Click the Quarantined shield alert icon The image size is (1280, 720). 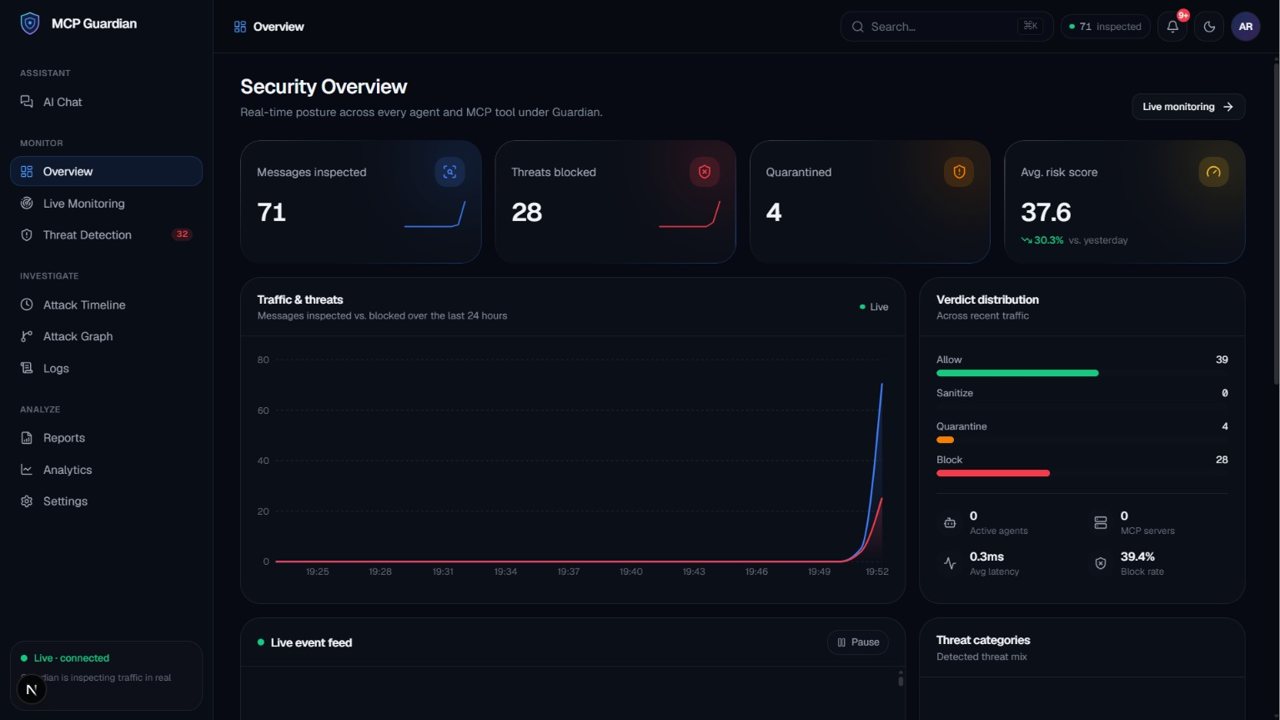(x=959, y=172)
